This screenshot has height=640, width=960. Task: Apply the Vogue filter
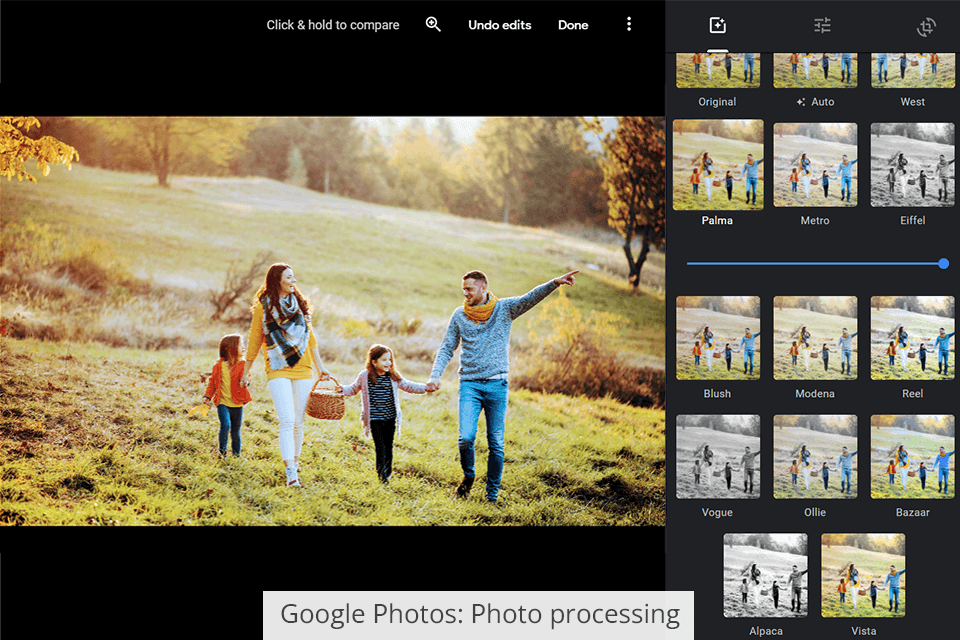click(x=718, y=456)
